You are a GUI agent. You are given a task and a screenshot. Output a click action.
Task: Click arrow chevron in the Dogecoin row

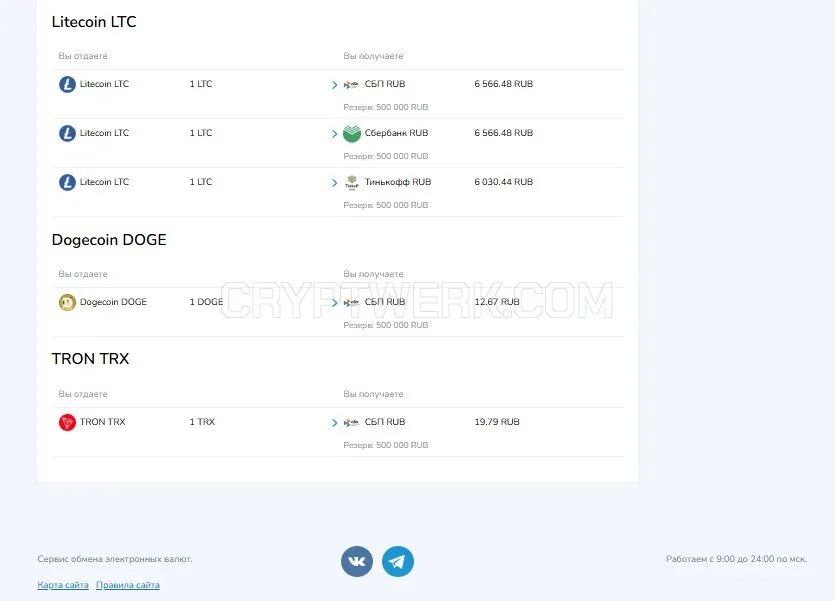pos(334,303)
